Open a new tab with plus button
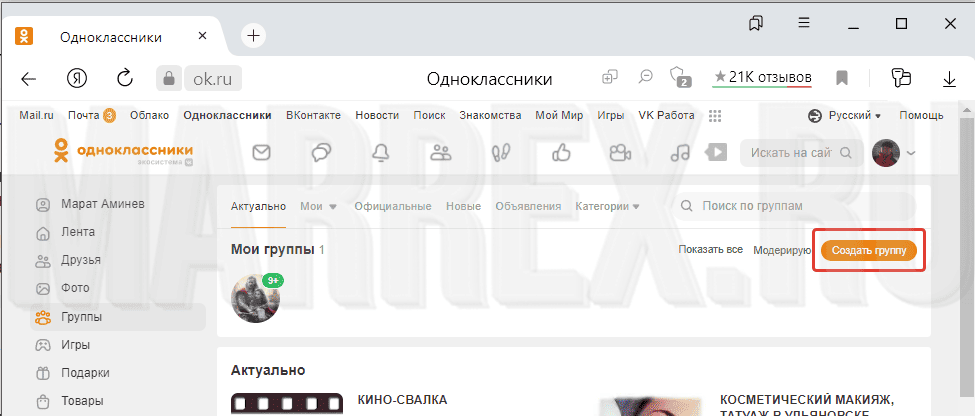The height and width of the screenshot is (416, 975). coord(253,35)
